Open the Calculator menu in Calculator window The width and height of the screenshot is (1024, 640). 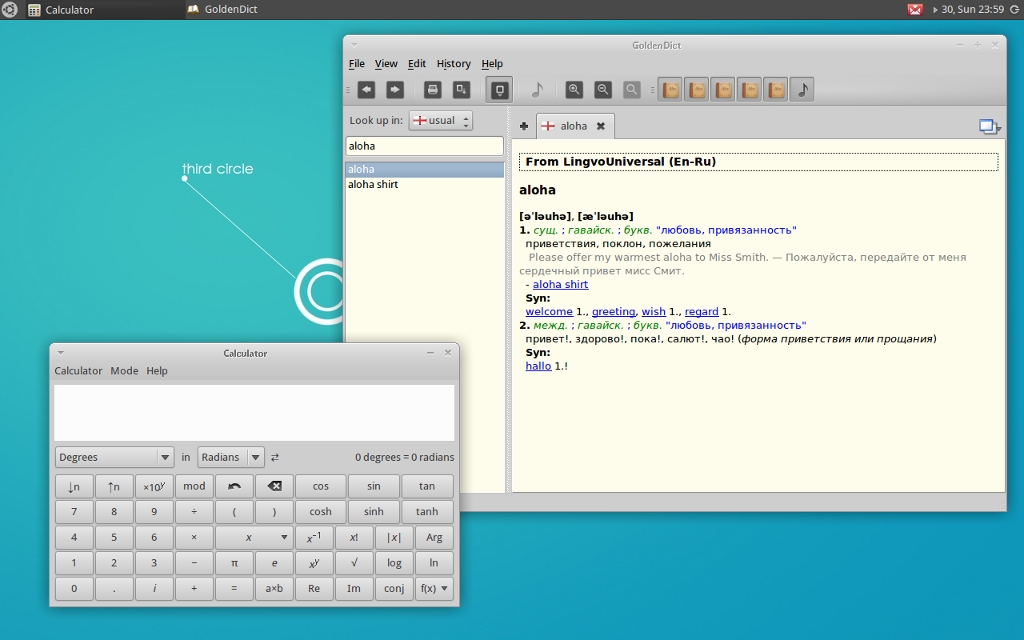point(78,370)
